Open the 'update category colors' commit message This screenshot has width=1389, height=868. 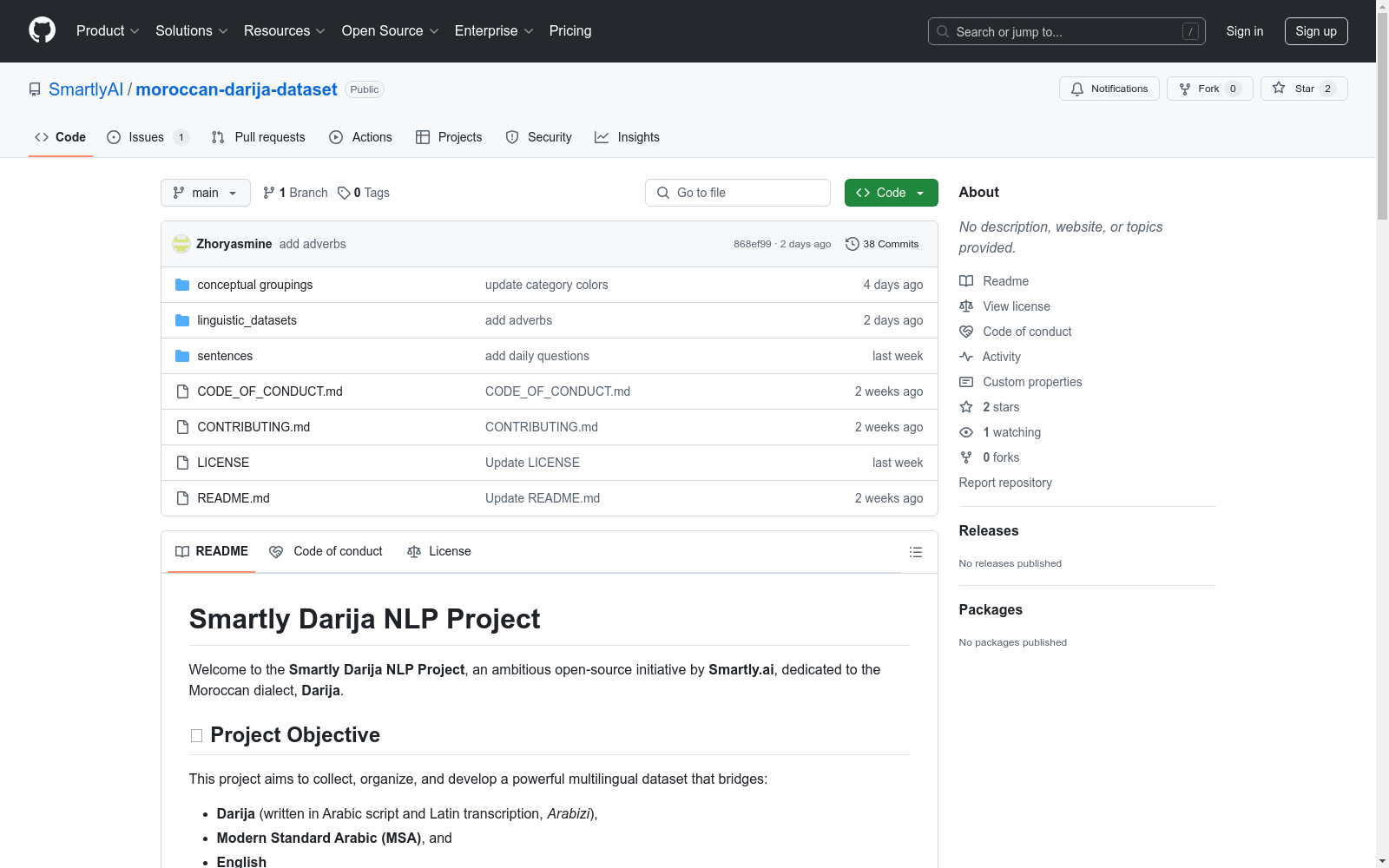(x=547, y=285)
